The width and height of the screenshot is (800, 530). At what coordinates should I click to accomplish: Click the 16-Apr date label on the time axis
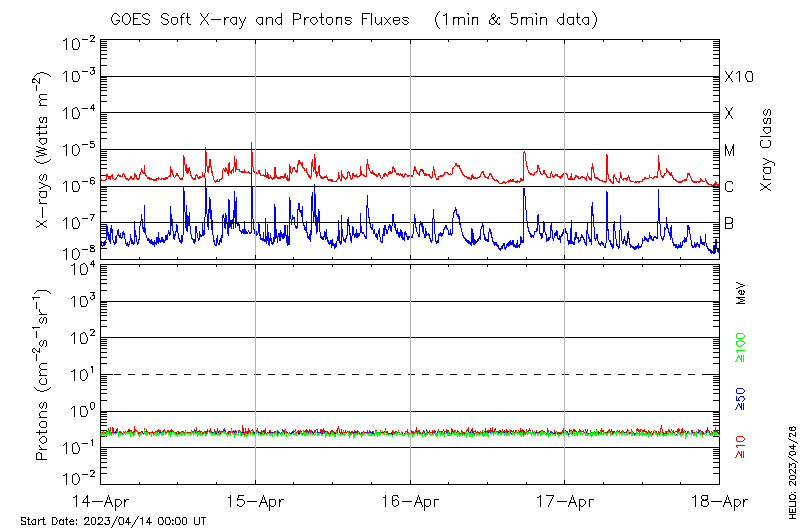point(410,502)
